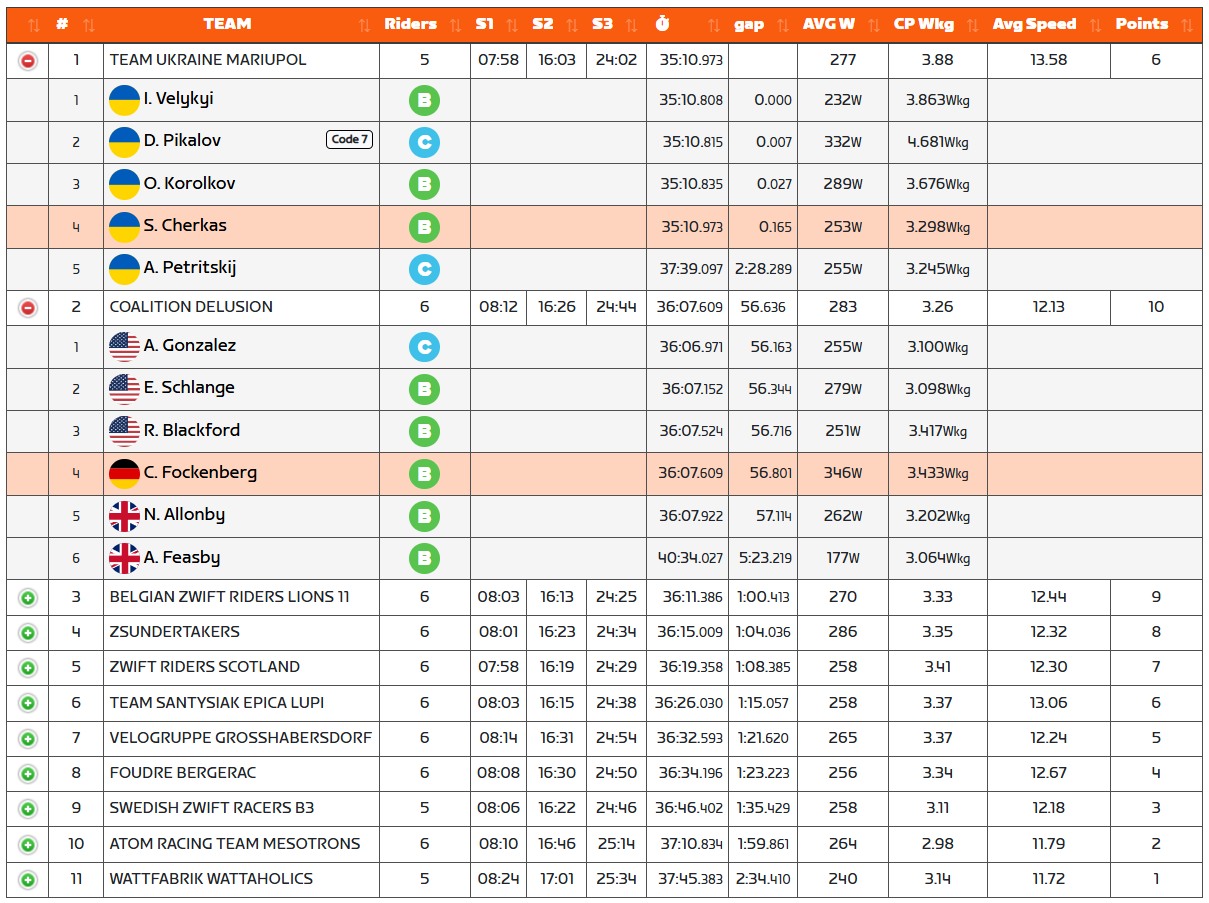
Task: Open rider C. Fockenberg profile
Action: (200, 473)
